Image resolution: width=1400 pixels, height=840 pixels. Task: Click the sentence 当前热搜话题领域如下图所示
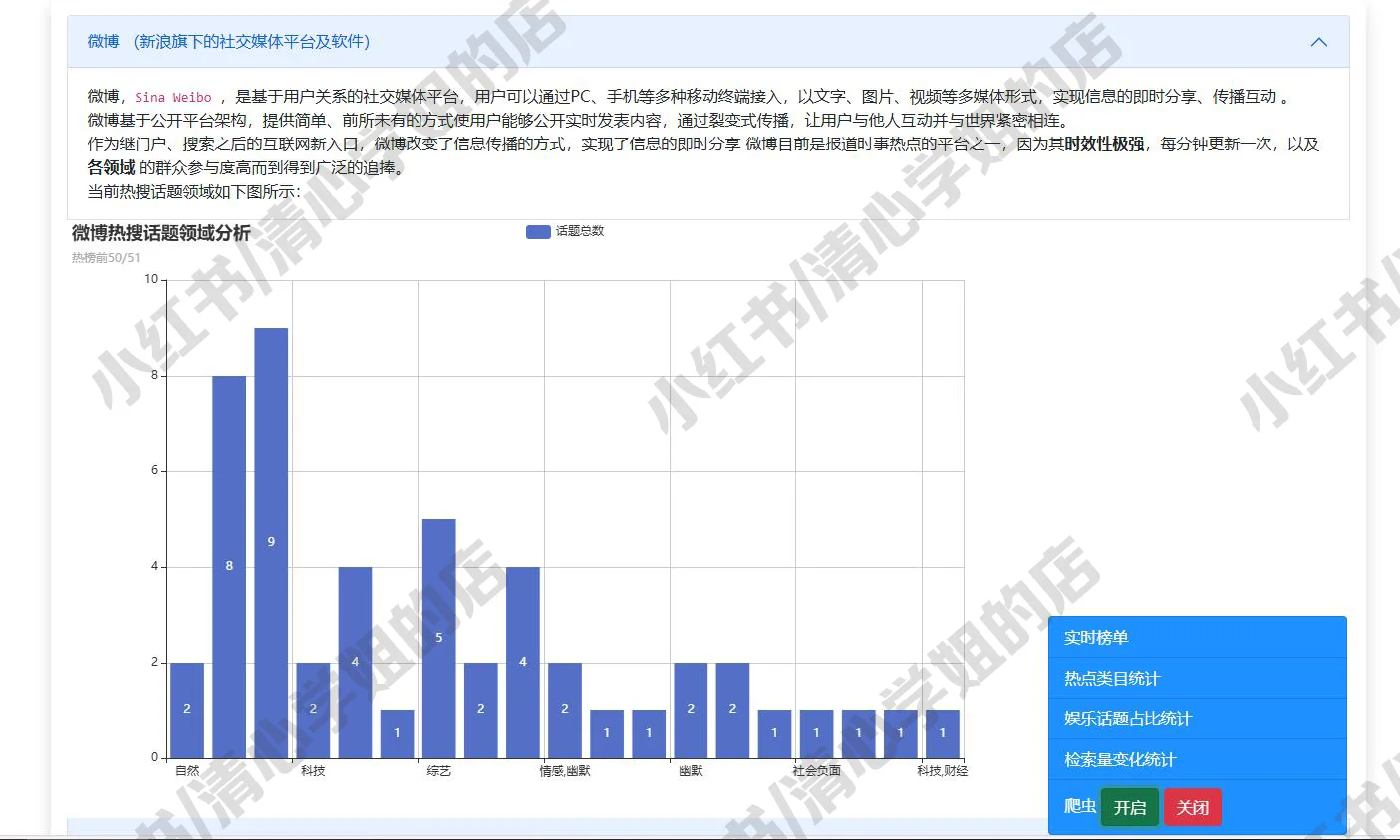point(193,192)
